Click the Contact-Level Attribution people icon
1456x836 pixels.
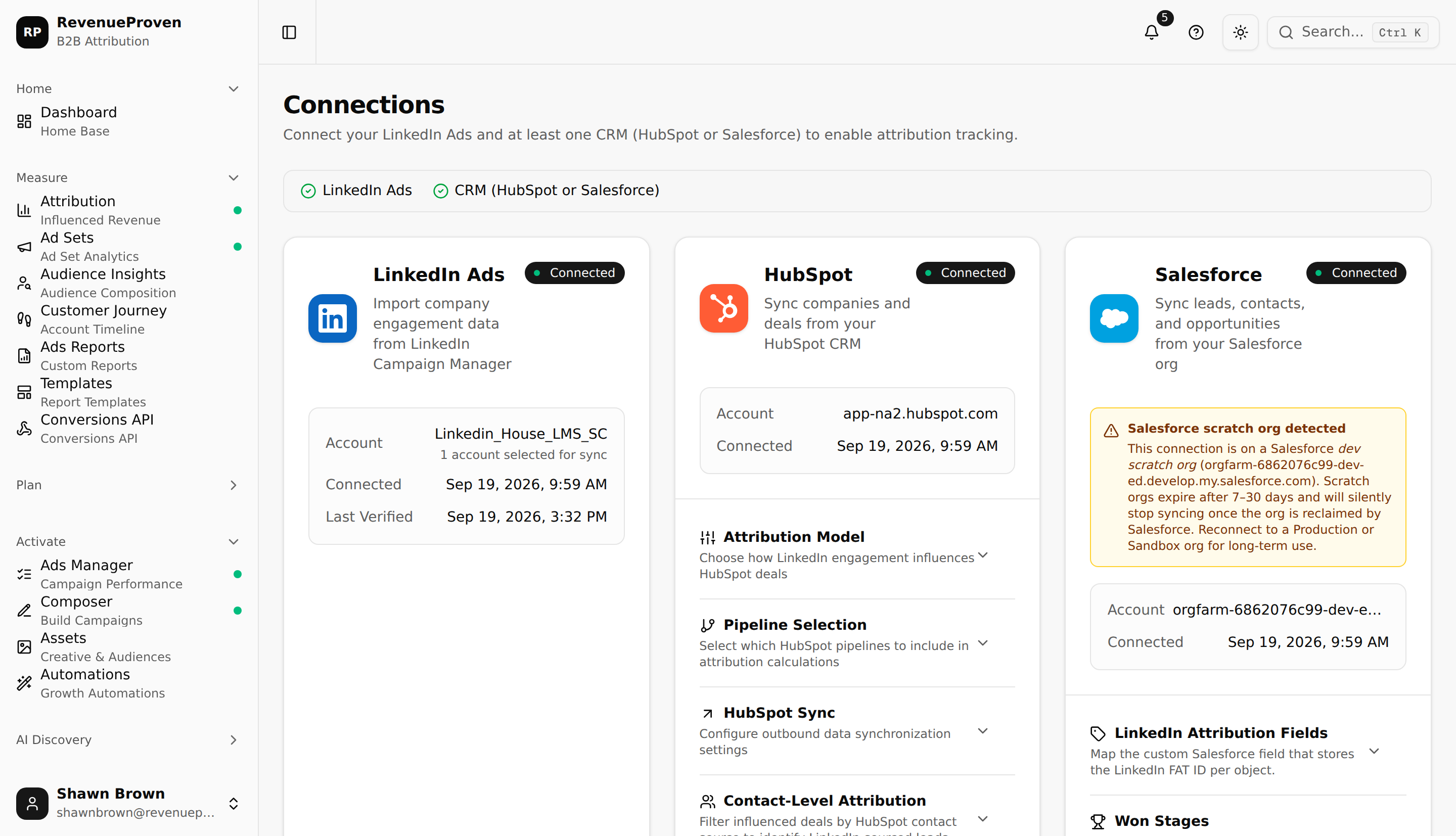pyautogui.click(x=707, y=801)
